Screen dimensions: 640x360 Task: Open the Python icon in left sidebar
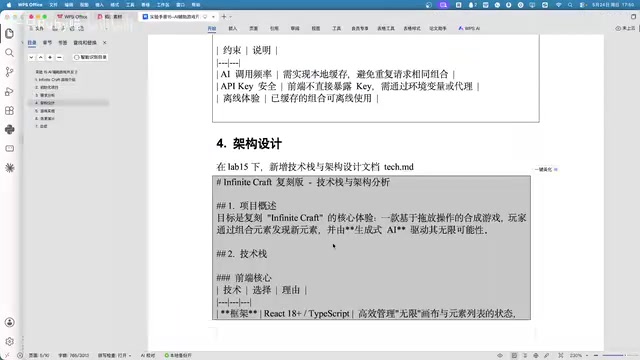tap(10, 129)
